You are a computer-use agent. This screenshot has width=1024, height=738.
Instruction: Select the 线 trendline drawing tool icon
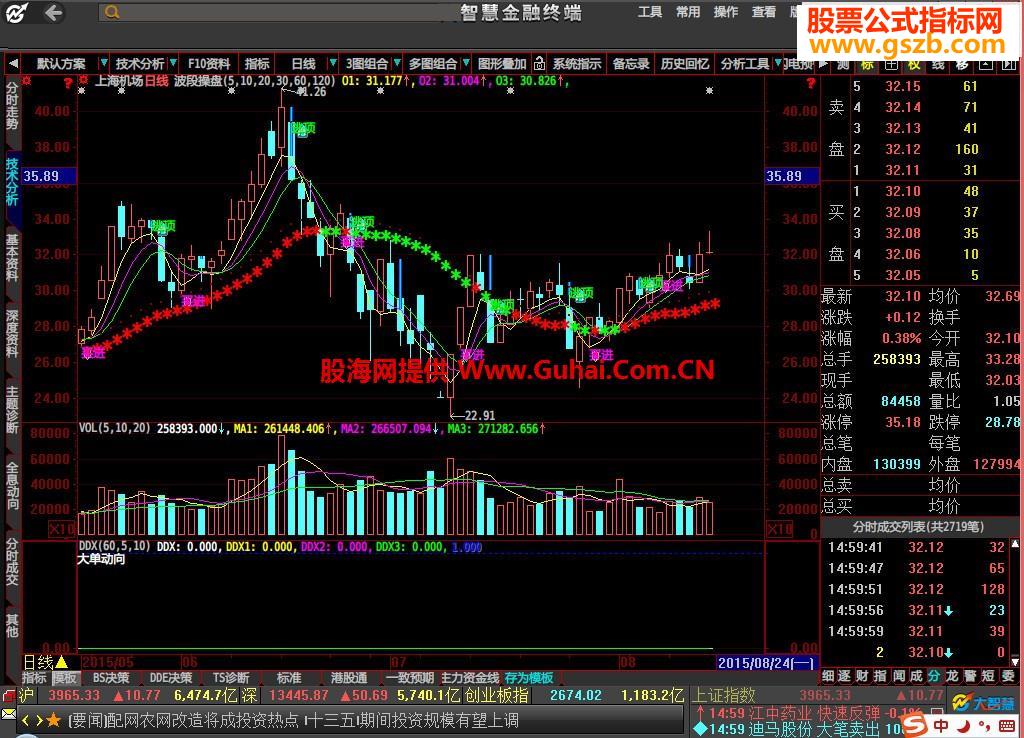coord(938,63)
